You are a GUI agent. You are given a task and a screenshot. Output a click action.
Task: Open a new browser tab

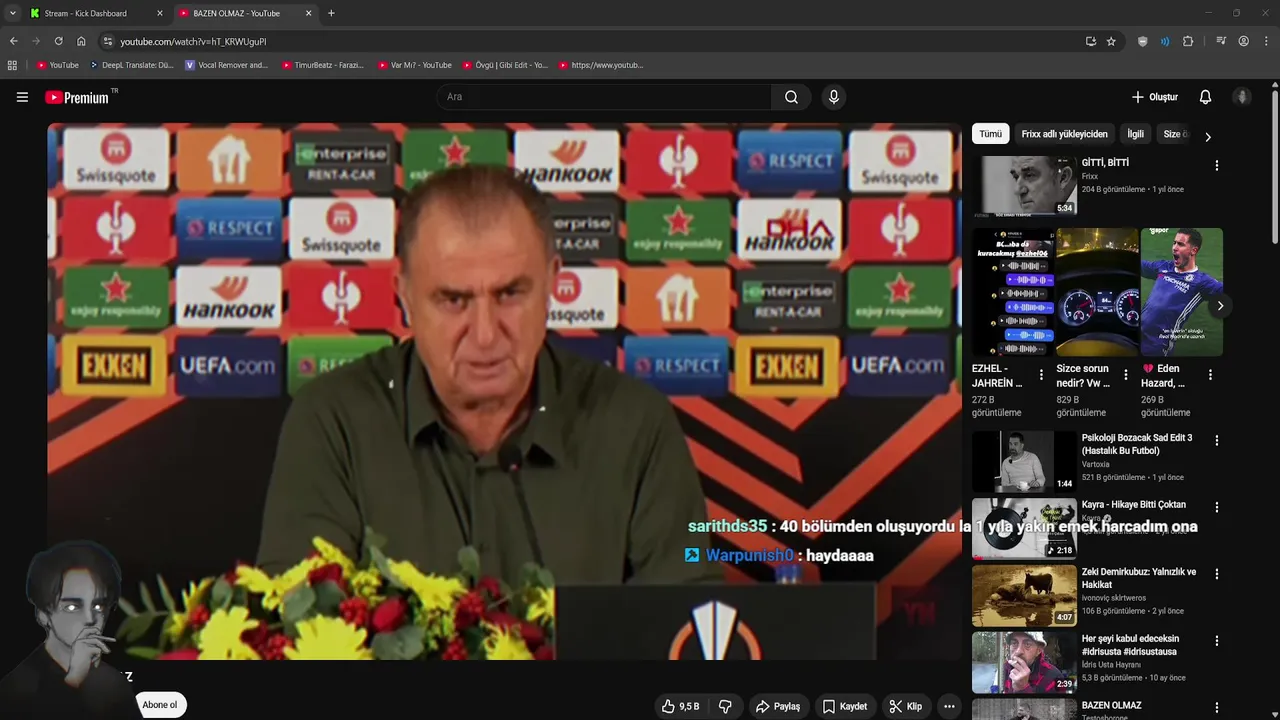coord(331,13)
